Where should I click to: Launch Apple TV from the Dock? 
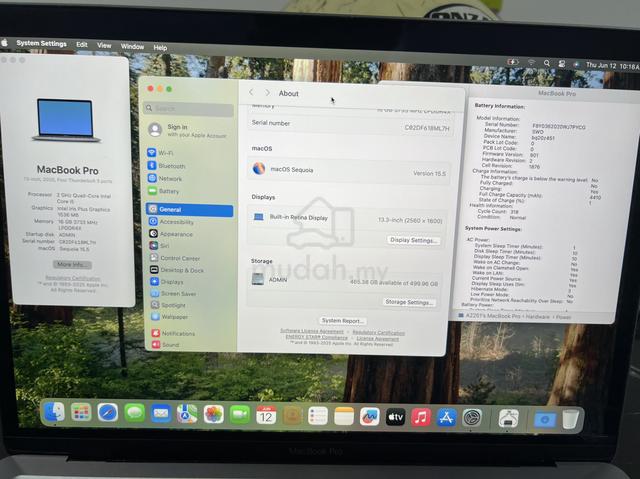coord(396,417)
